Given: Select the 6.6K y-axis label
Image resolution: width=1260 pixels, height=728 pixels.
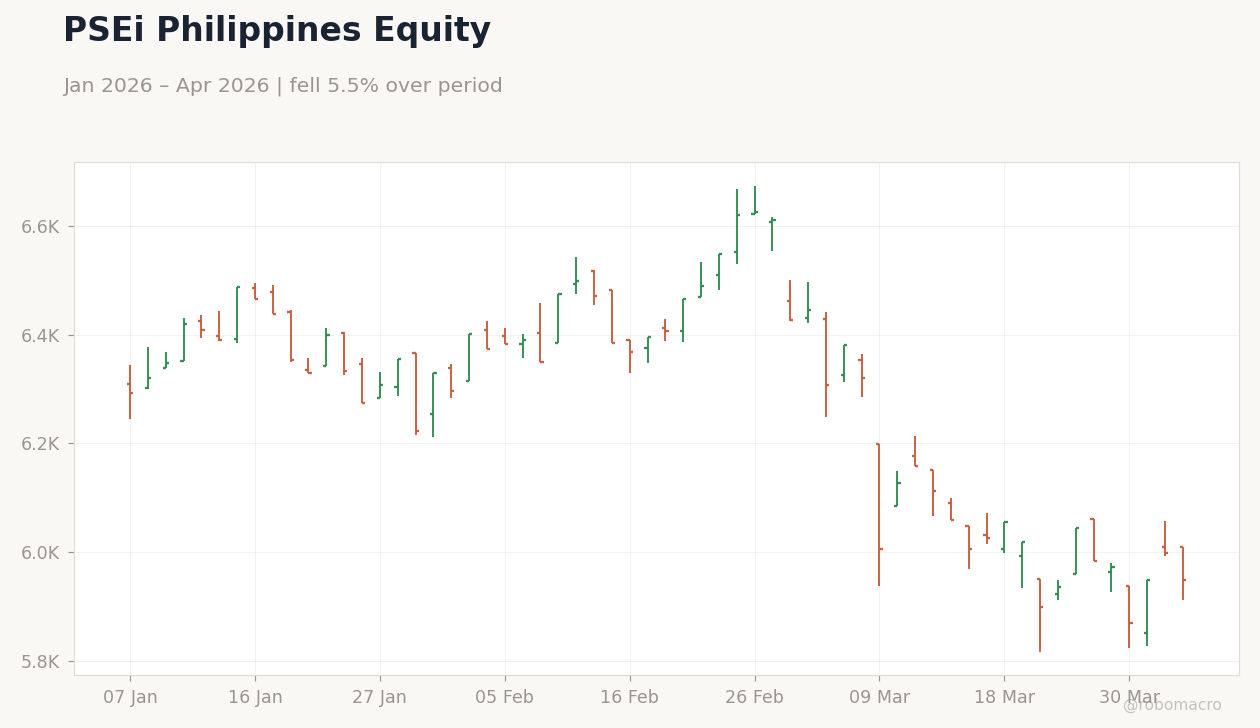Looking at the screenshot, I should (41, 227).
